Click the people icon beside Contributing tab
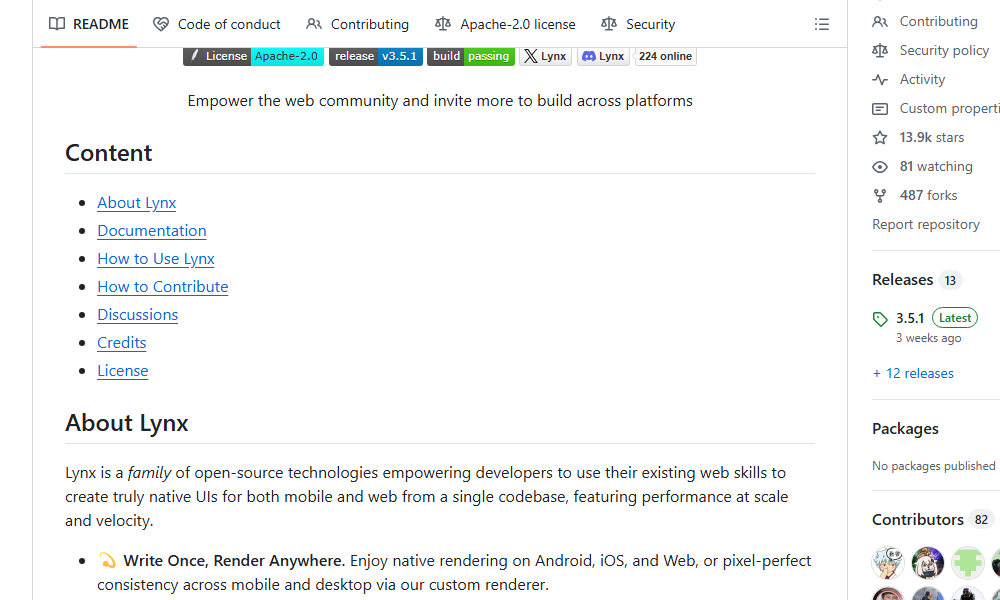1000x600 pixels. tap(314, 24)
